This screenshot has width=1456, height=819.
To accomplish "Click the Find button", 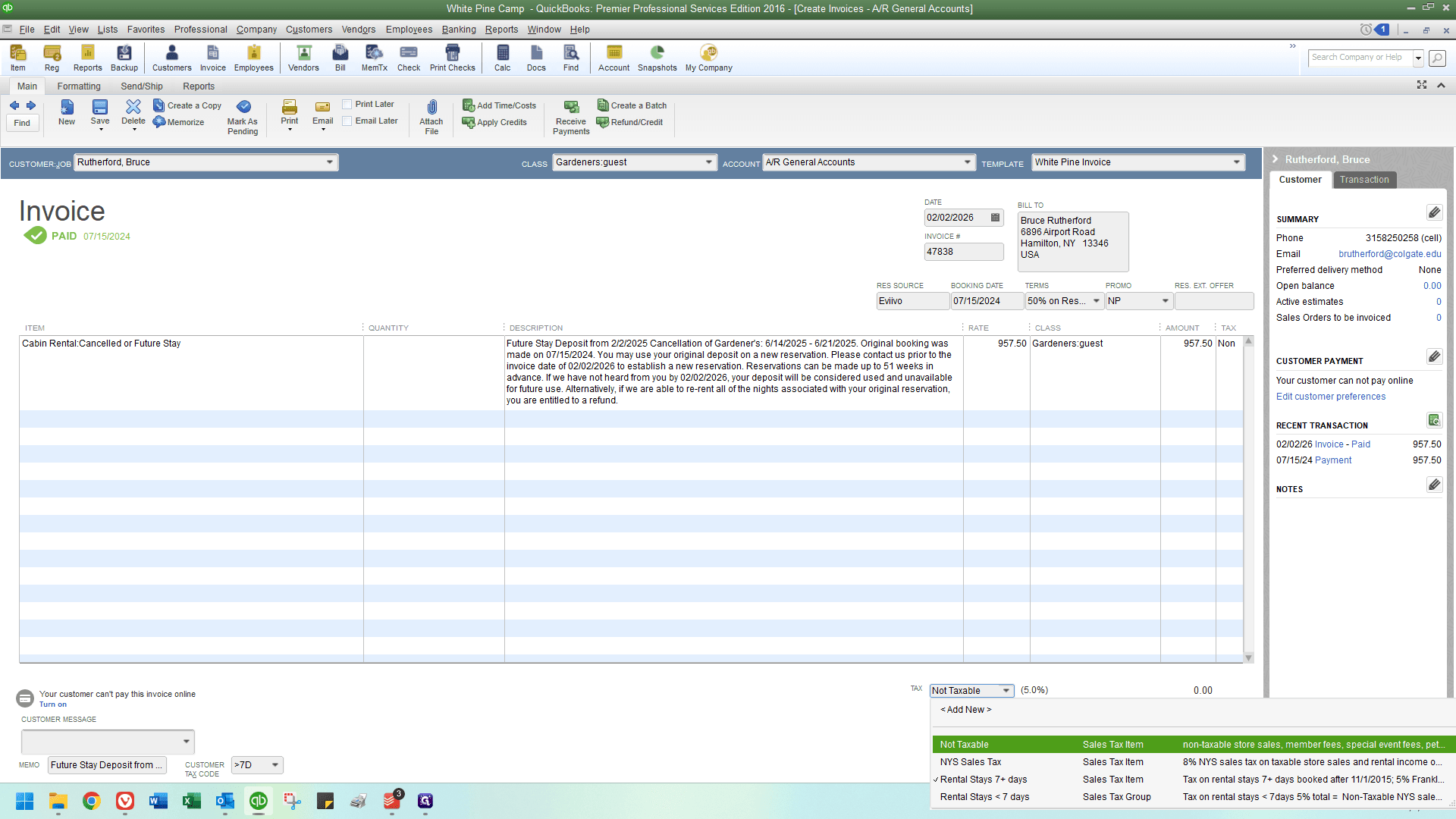I will tap(22, 123).
